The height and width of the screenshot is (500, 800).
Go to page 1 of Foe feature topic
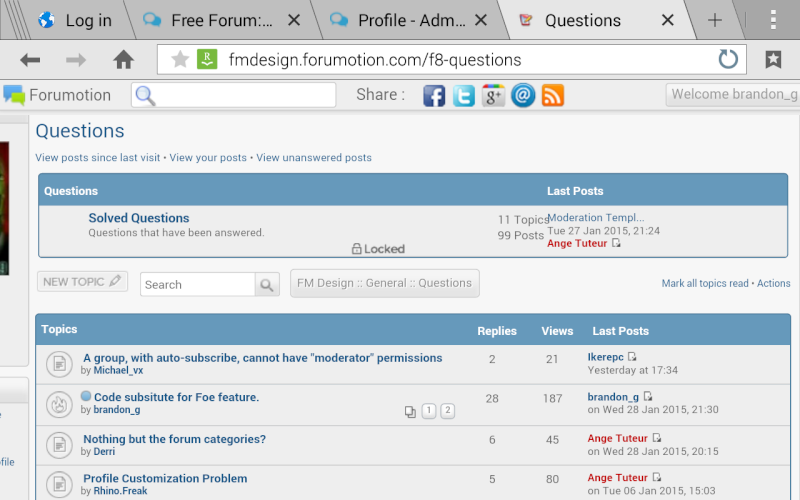point(429,410)
